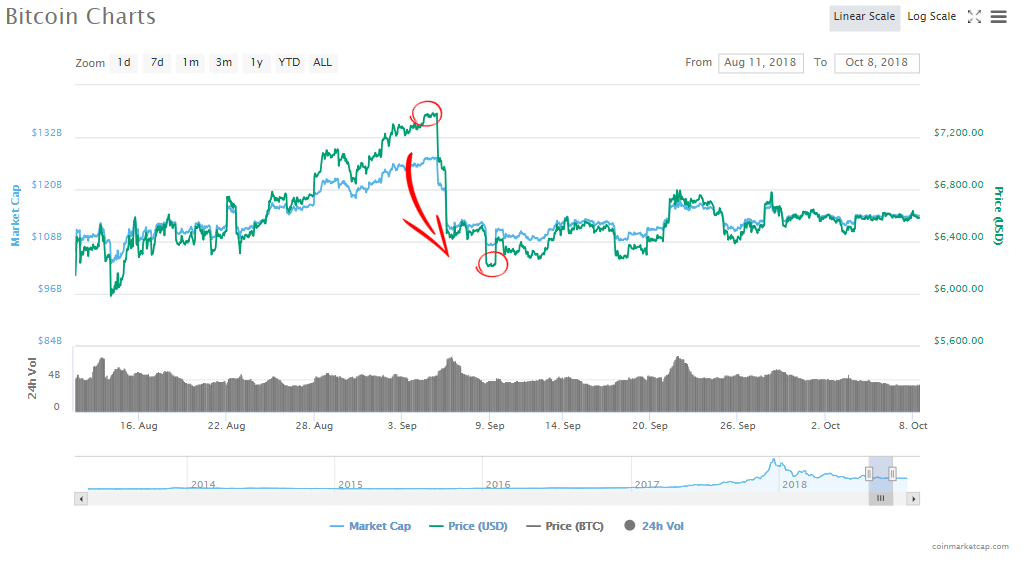Click the scrollbar left arrow
1034x565 pixels.
(80, 497)
